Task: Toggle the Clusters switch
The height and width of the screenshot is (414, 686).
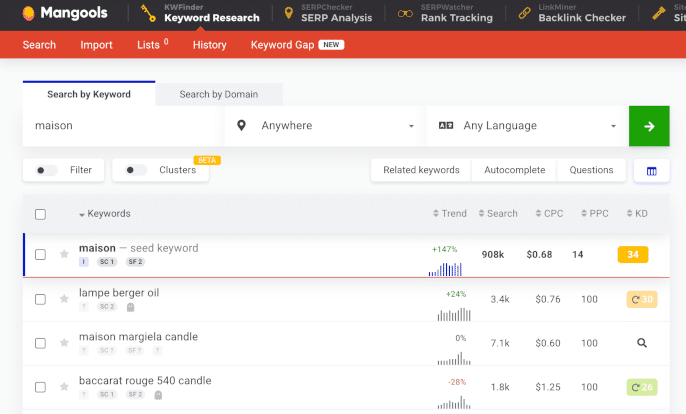Action: [x=136, y=170]
